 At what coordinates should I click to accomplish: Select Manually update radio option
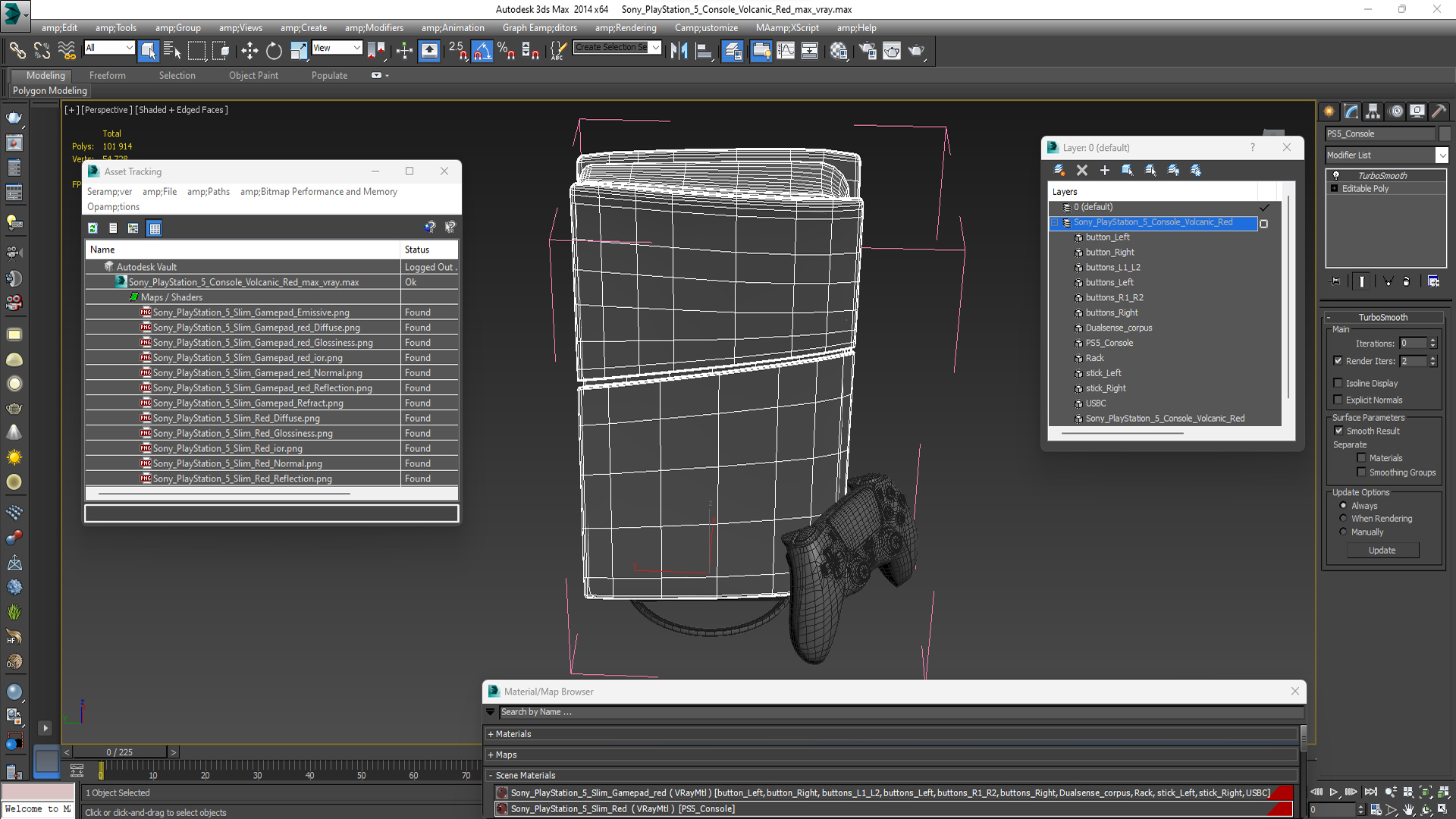click(x=1343, y=532)
